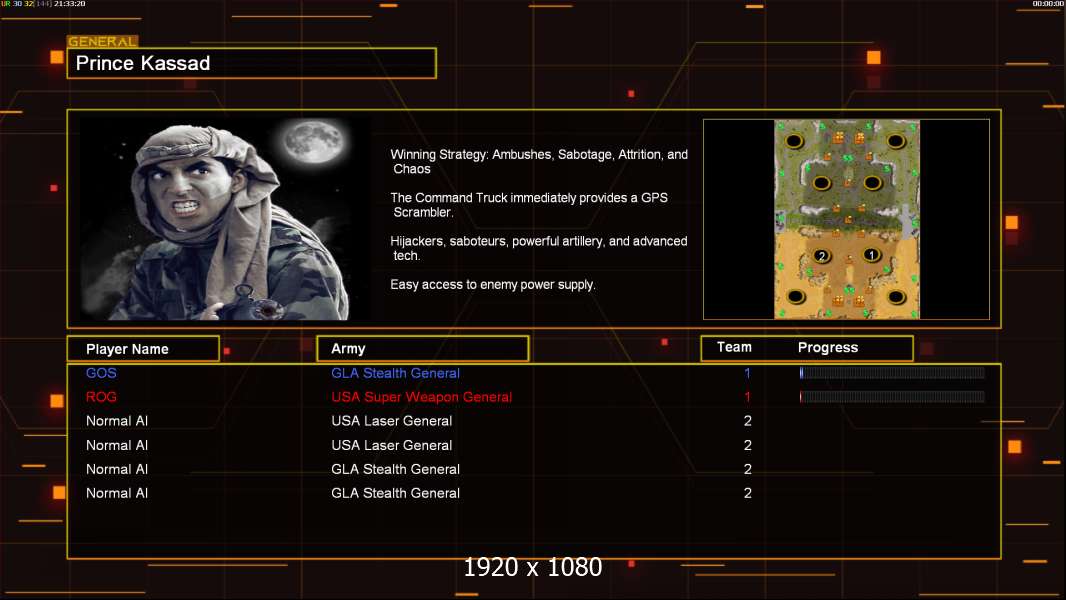The width and height of the screenshot is (1066, 600).
Task: Click start position 1 on the map
Action: [x=872, y=255]
